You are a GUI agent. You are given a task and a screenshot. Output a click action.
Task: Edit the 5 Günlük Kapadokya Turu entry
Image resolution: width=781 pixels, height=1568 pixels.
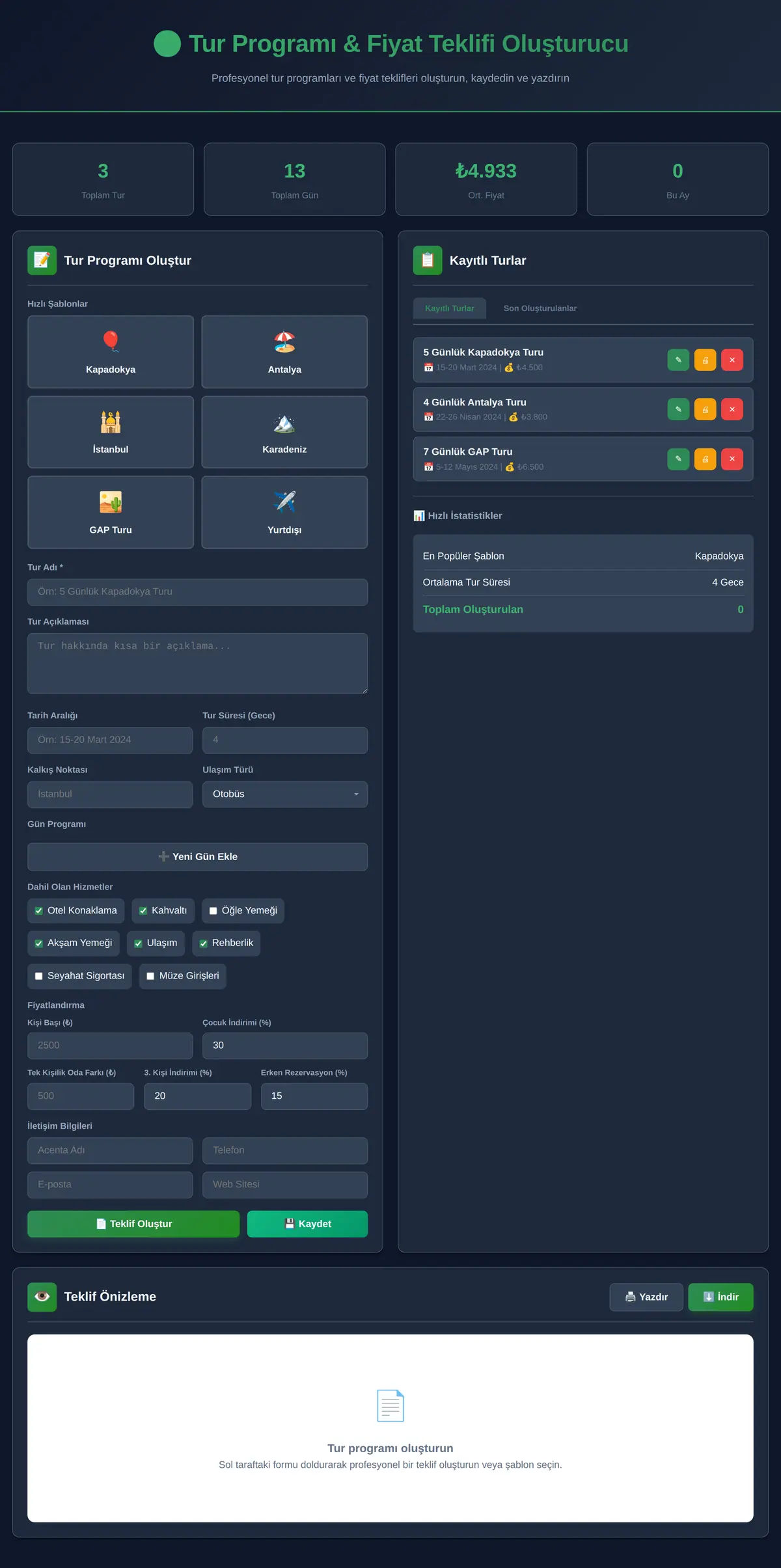pyautogui.click(x=678, y=360)
